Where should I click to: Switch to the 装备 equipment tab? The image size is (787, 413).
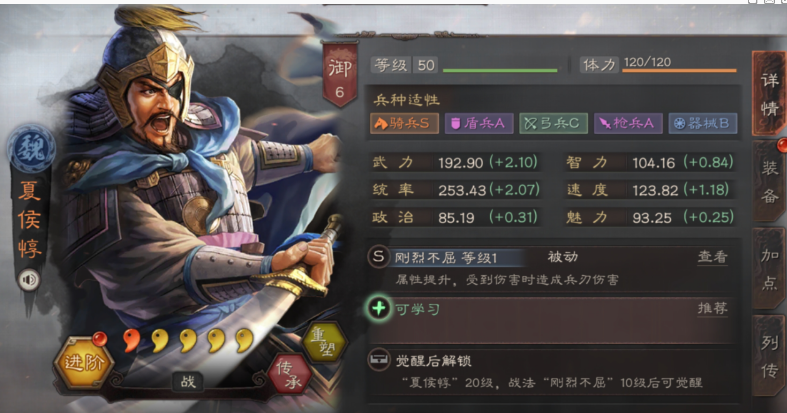tap(769, 181)
